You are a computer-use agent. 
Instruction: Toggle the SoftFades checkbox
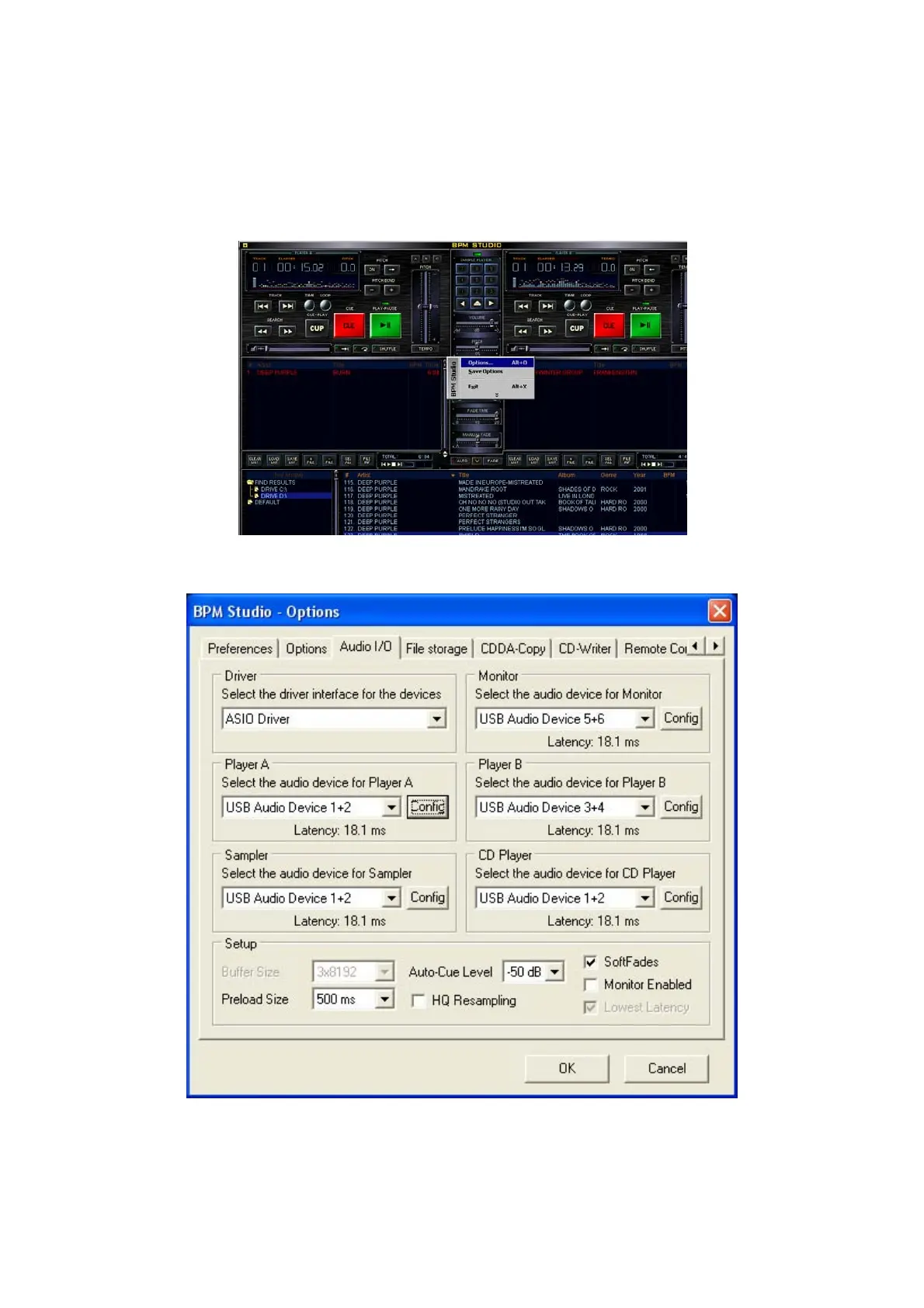(590, 962)
